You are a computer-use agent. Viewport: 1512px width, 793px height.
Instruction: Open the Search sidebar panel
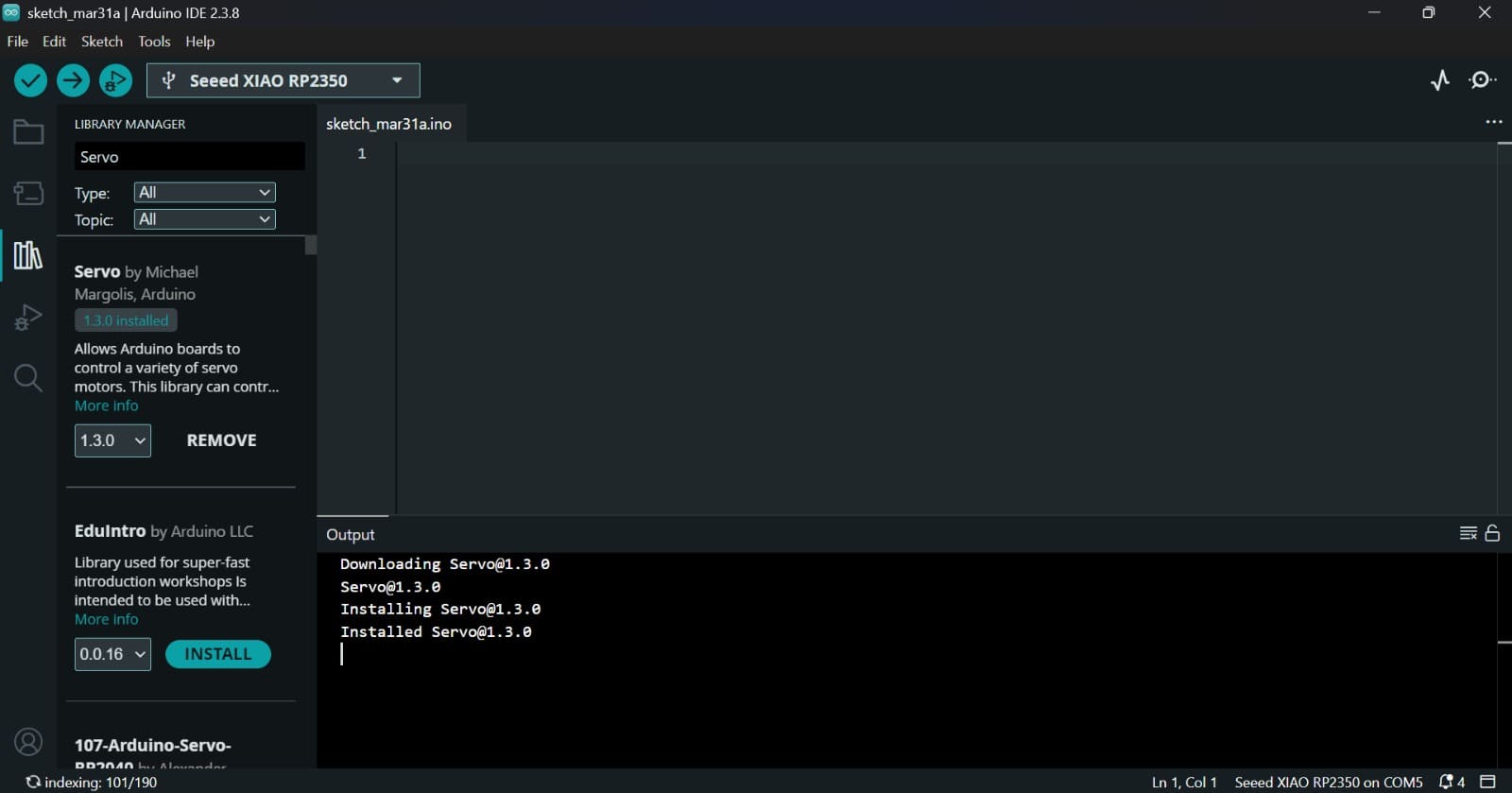tap(28, 378)
